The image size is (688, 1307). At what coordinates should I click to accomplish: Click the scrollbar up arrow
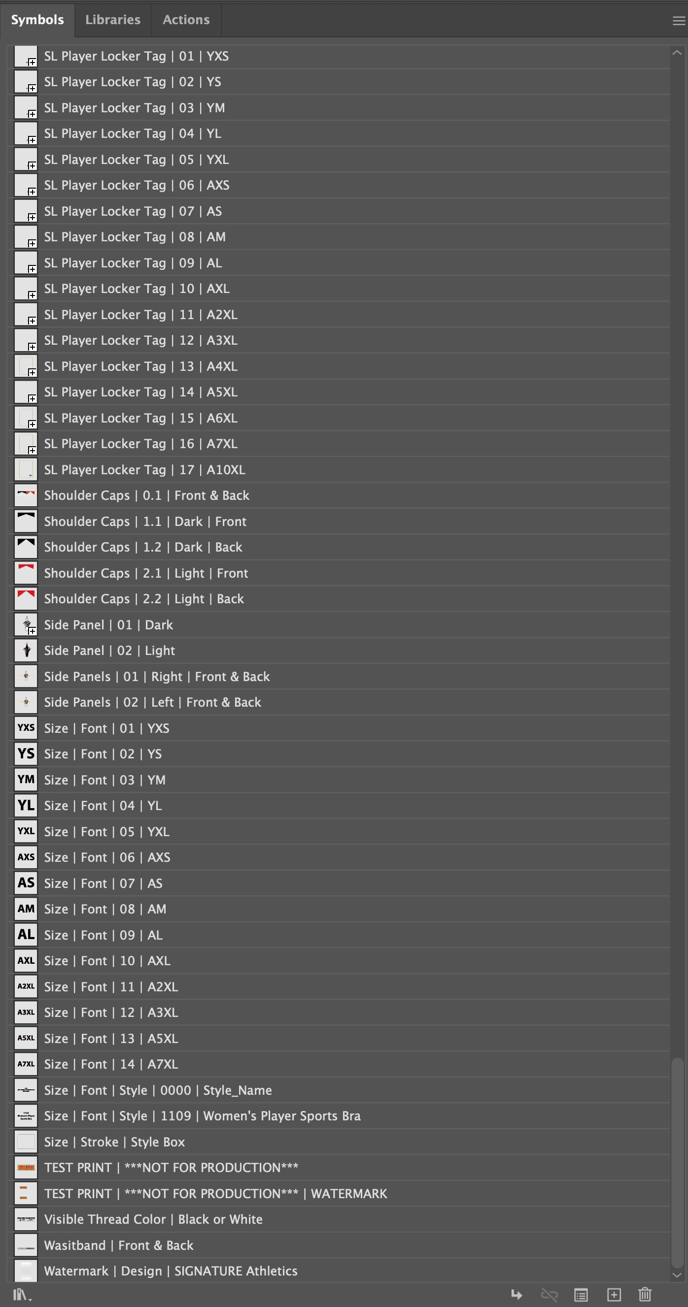[677, 53]
